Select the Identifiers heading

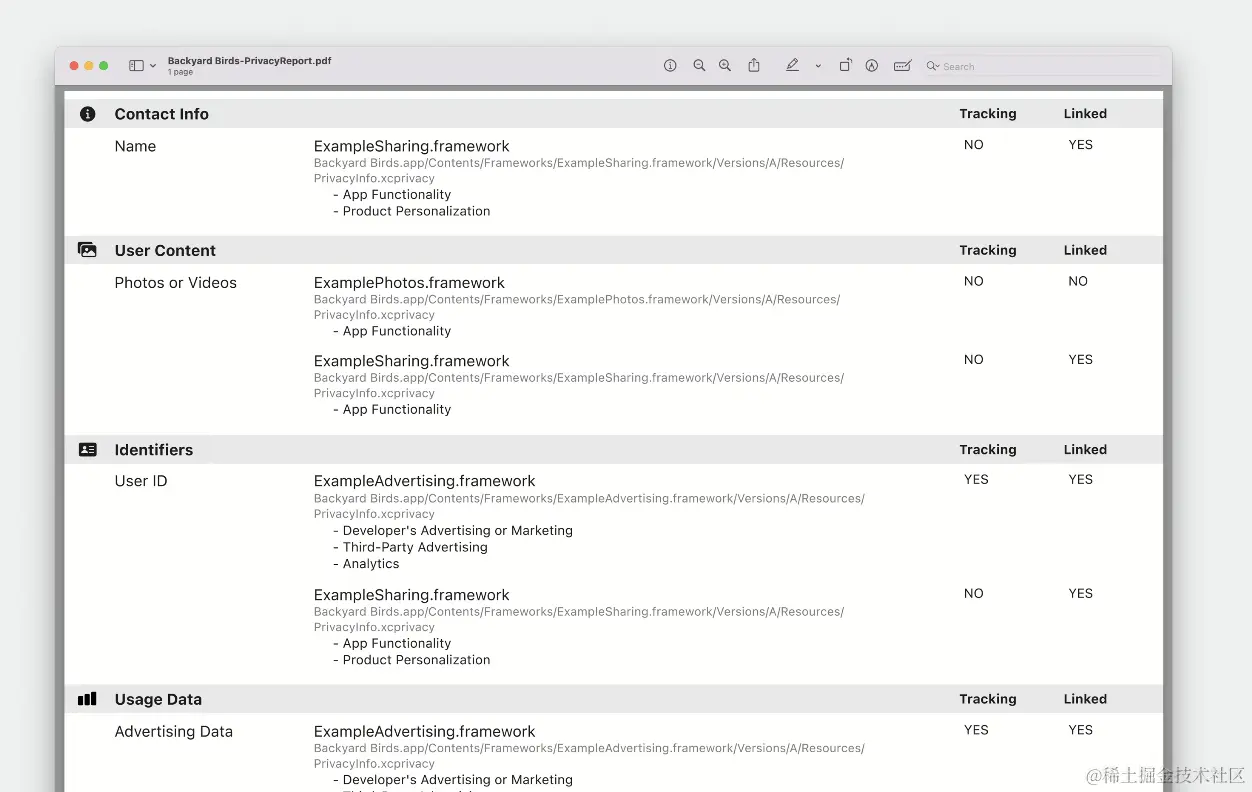tap(154, 450)
